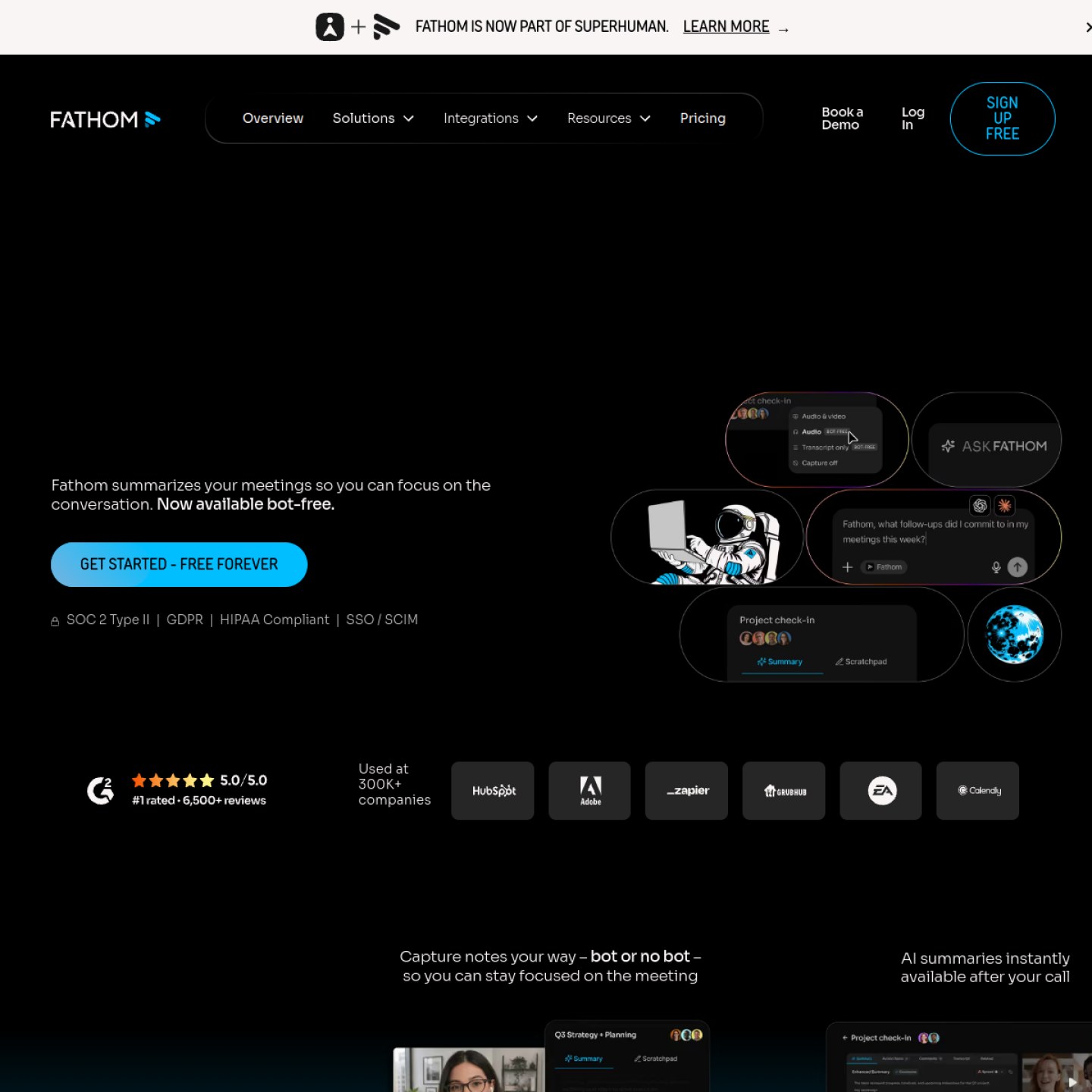Viewport: 1092px width, 1092px height.
Task: Click the Calendly logo tile
Action: click(x=977, y=790)
